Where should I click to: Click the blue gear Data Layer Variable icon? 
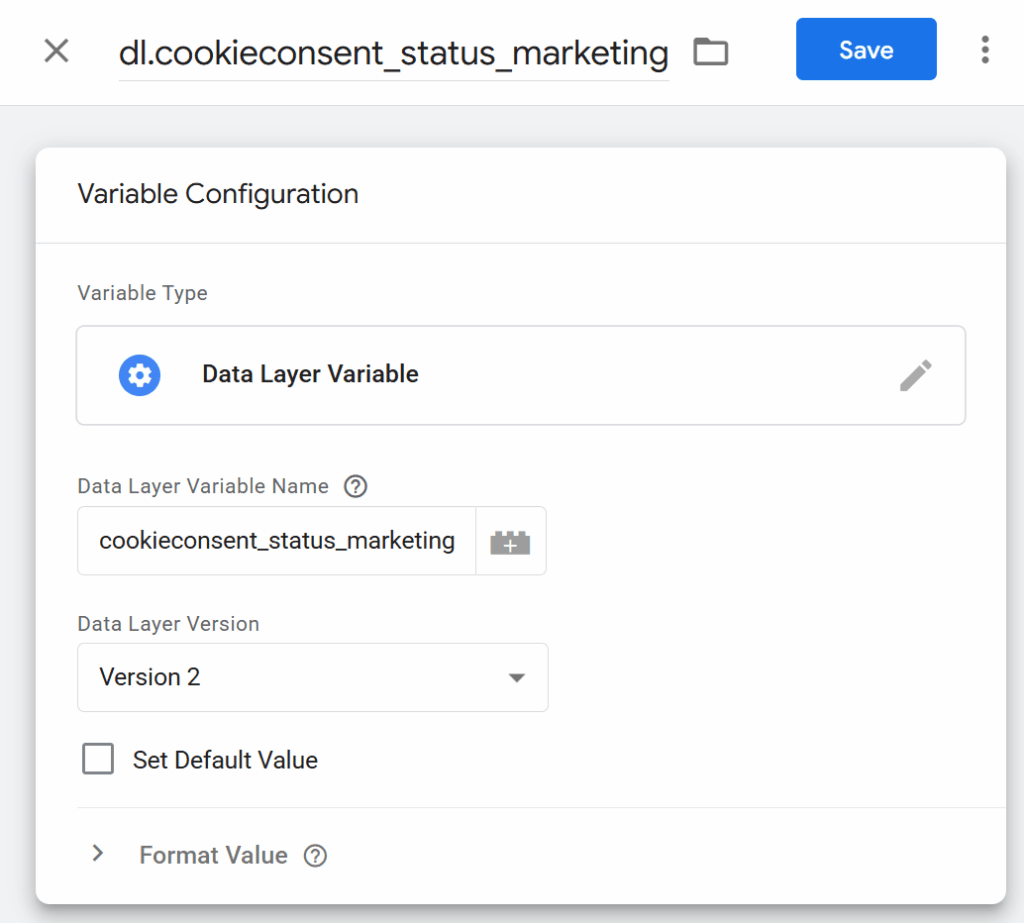pos(140,375)
